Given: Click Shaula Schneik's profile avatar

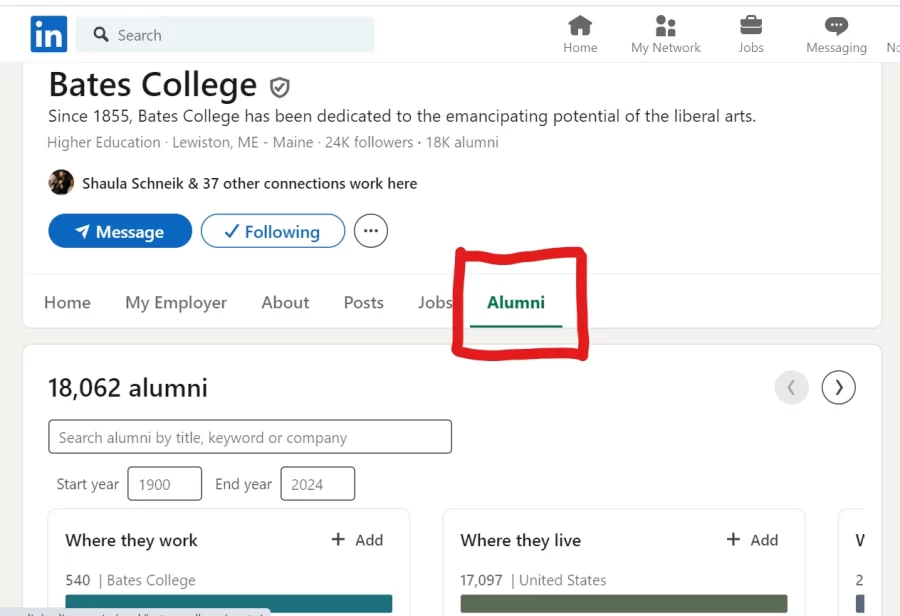Looking at the screenshot, I should (x=61, y=183).
